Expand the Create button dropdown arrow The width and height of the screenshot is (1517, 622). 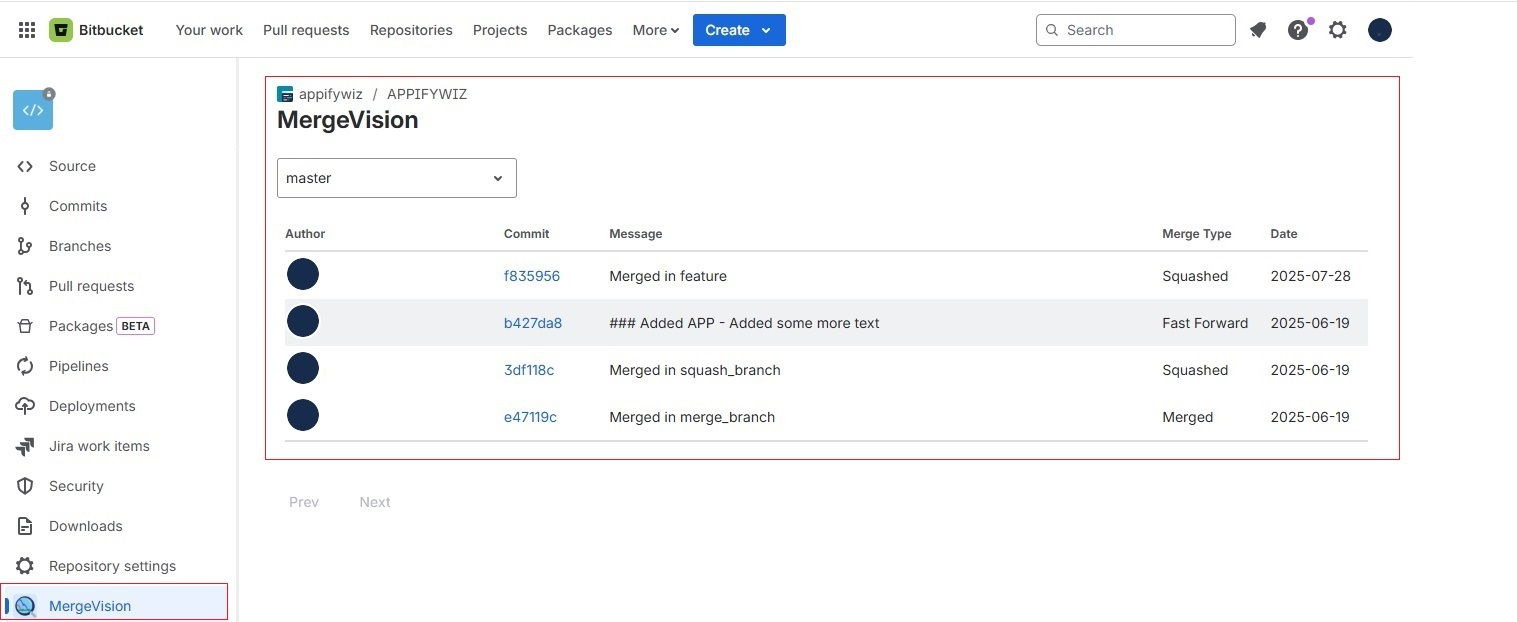point(764,30)
